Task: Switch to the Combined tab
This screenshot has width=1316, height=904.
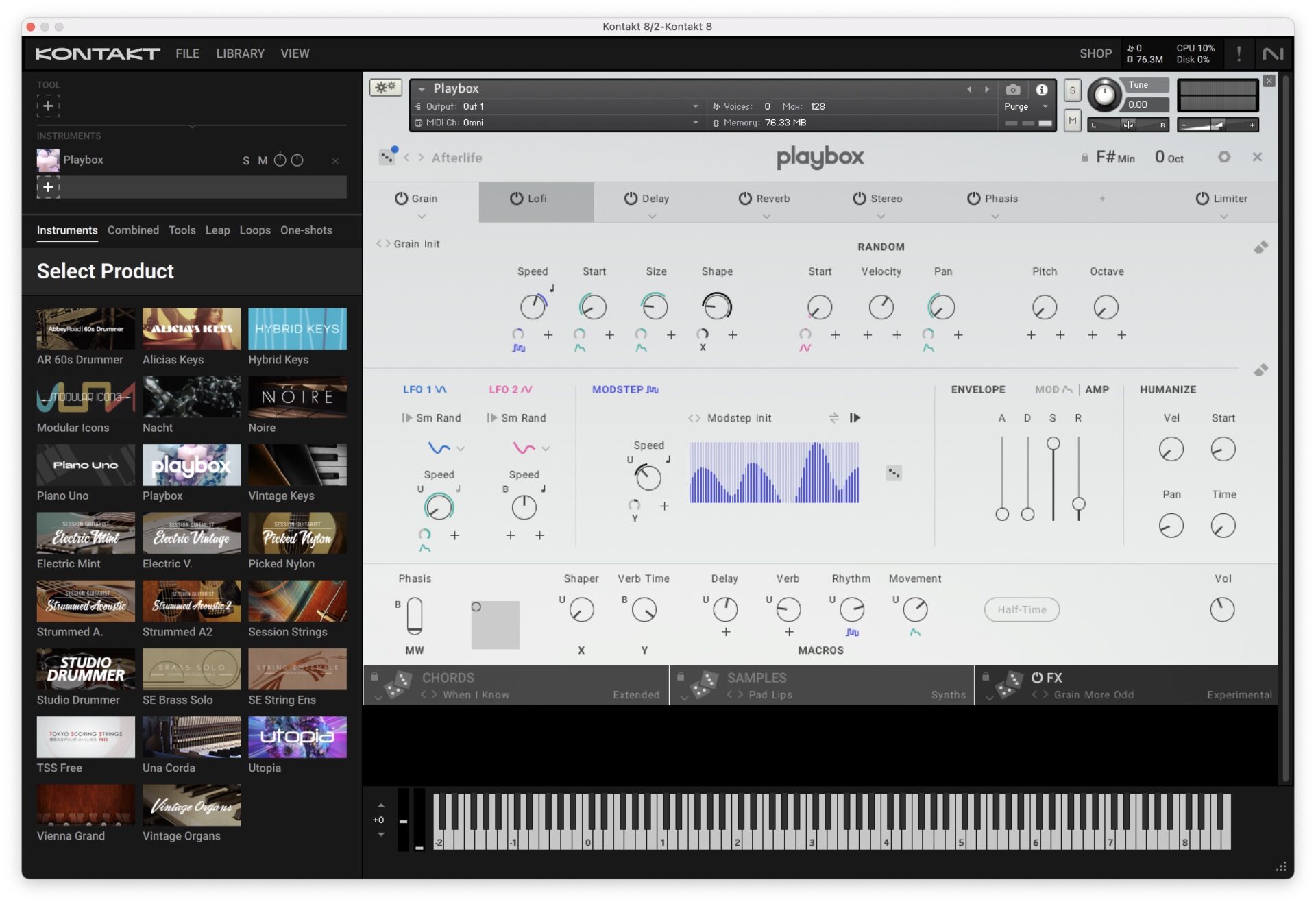Action: click(x=133, y=230)
